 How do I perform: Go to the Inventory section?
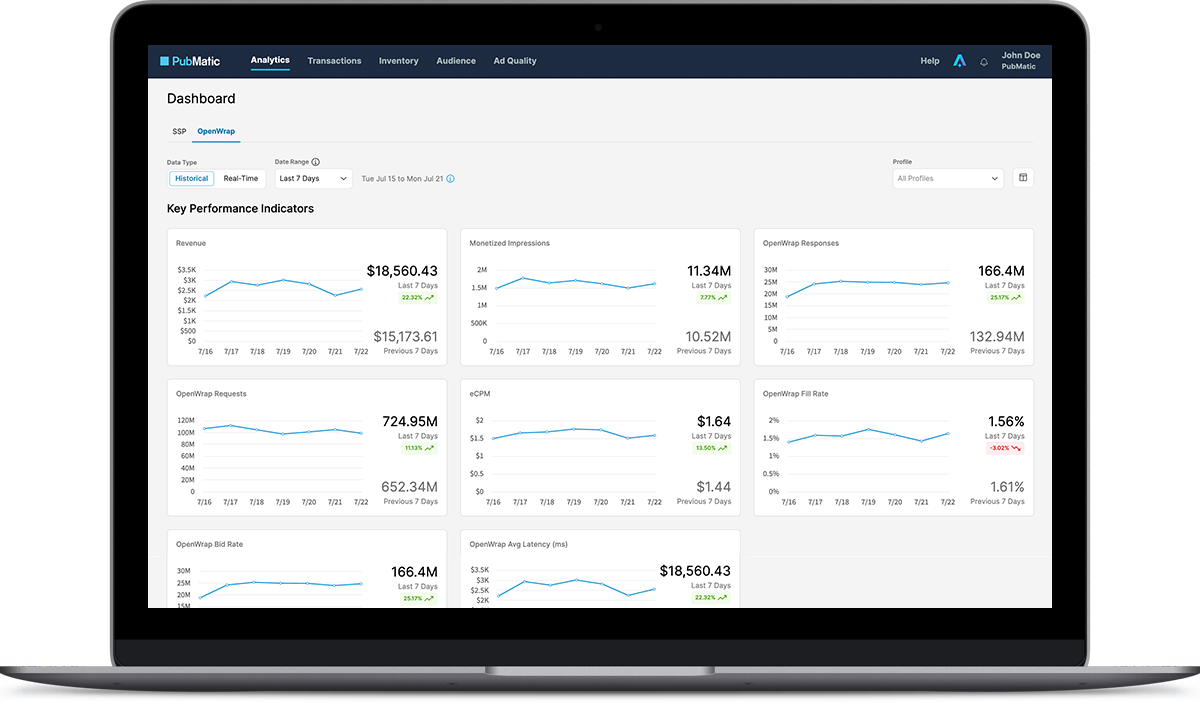(398, 61)
